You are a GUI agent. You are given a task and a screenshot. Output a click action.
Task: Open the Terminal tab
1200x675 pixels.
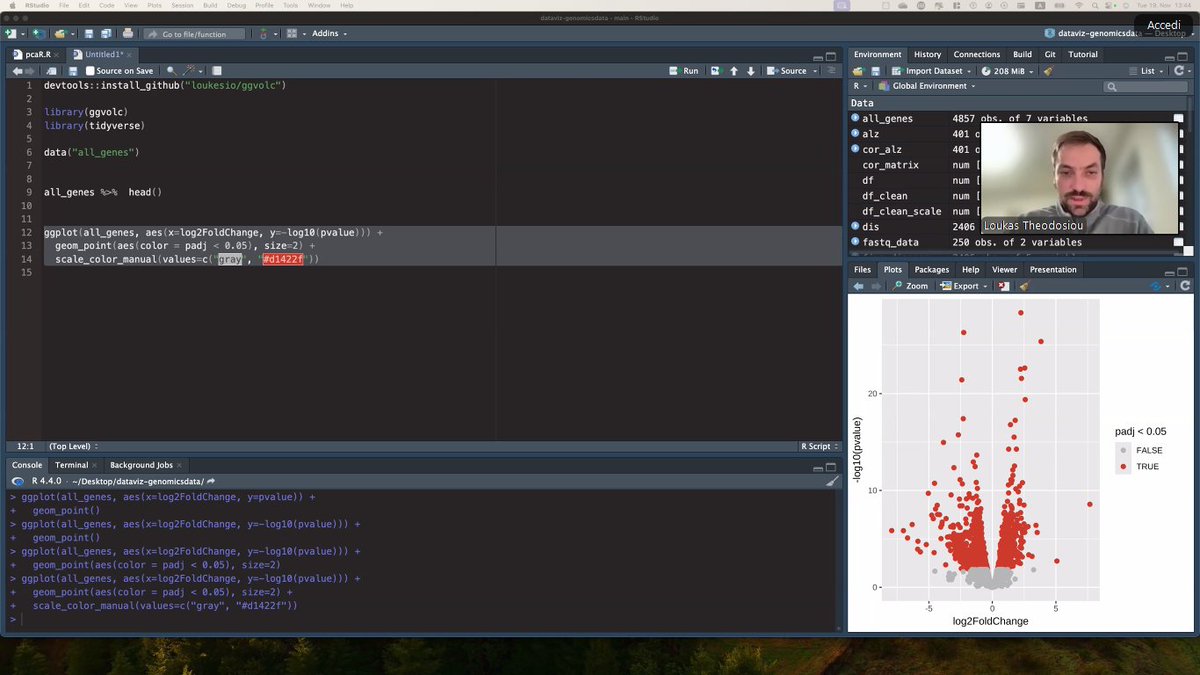(71, 465)
